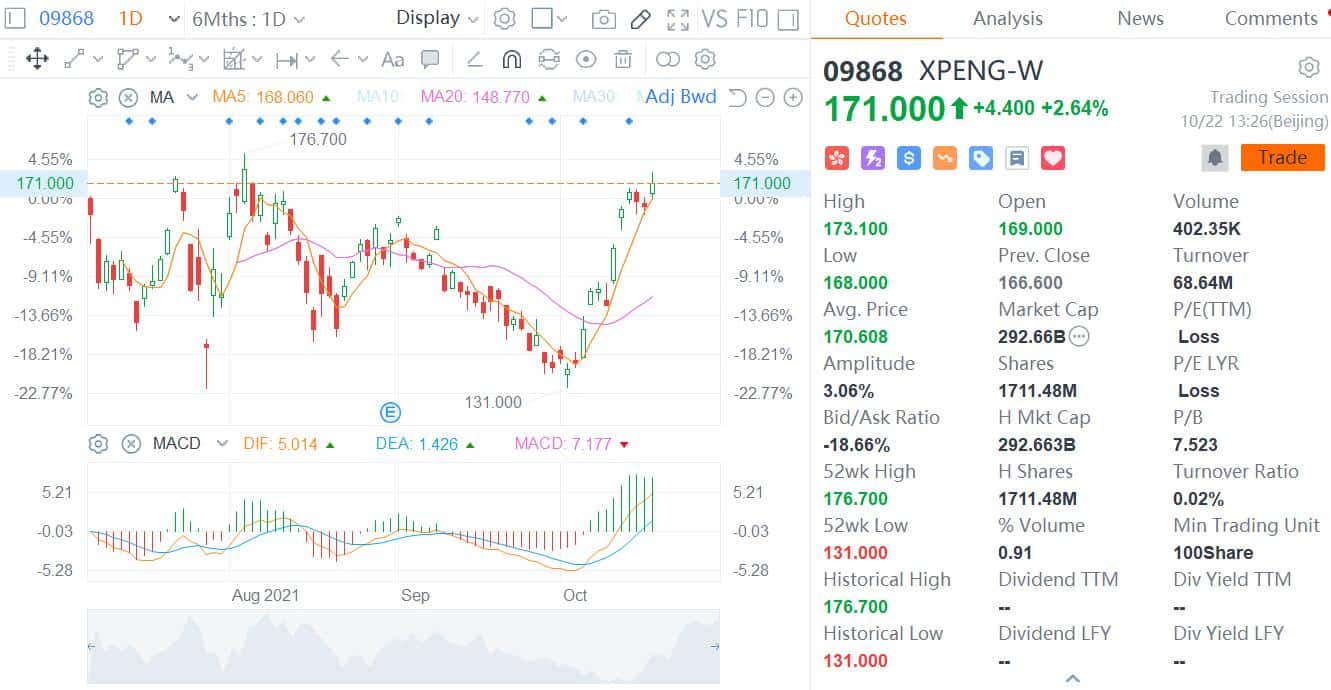This screenshot has width=1331, height=690.
Task: Click the trash icon to delete drawings
Action: tap(623, 59)
